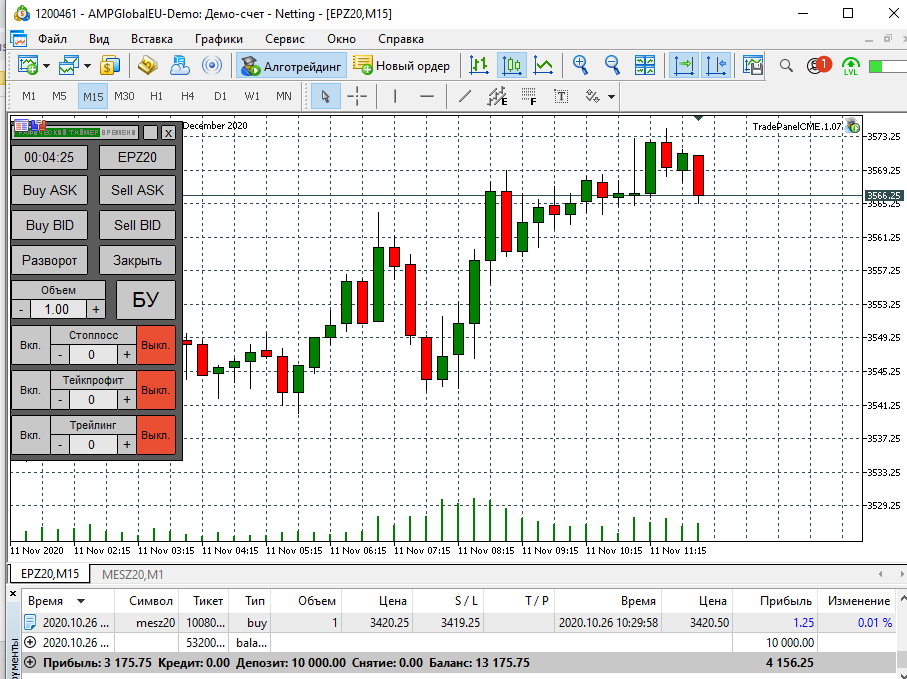Click the Разворот button
The image size is (907, 679).
(x=50, y=260)
